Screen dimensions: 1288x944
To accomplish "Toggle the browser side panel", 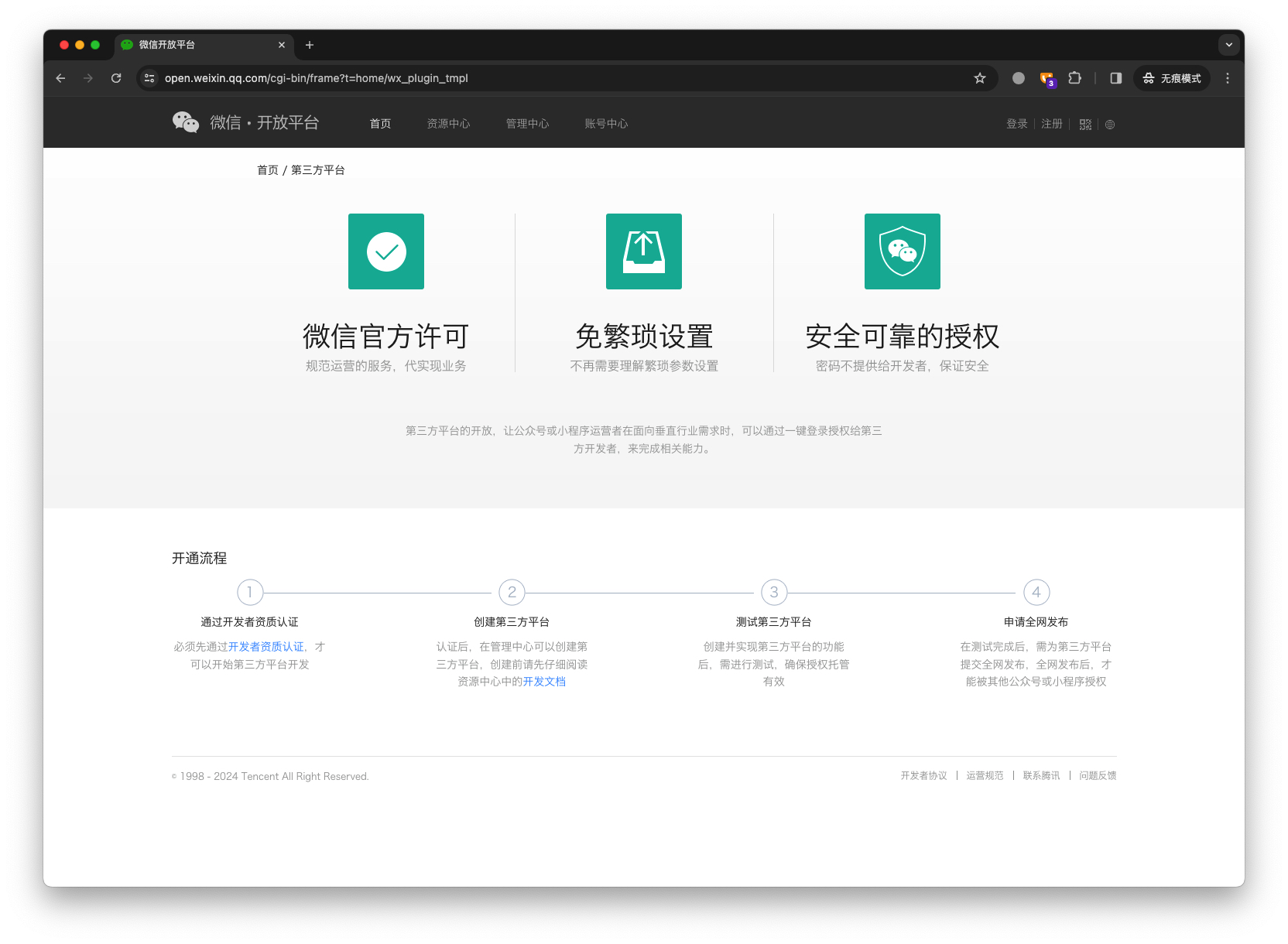I will point(1115,78).
